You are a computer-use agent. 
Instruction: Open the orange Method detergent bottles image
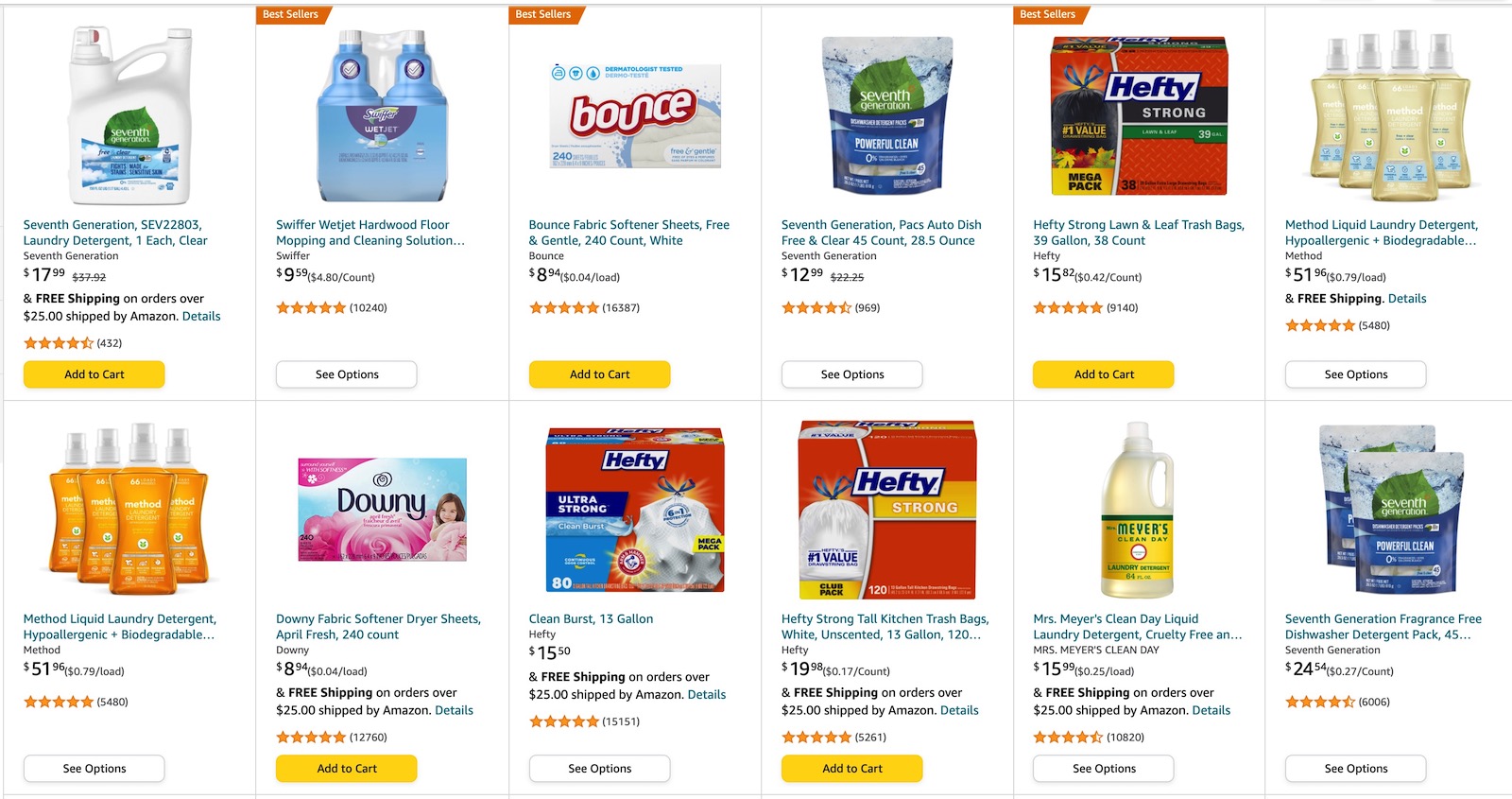coord(129,510)
